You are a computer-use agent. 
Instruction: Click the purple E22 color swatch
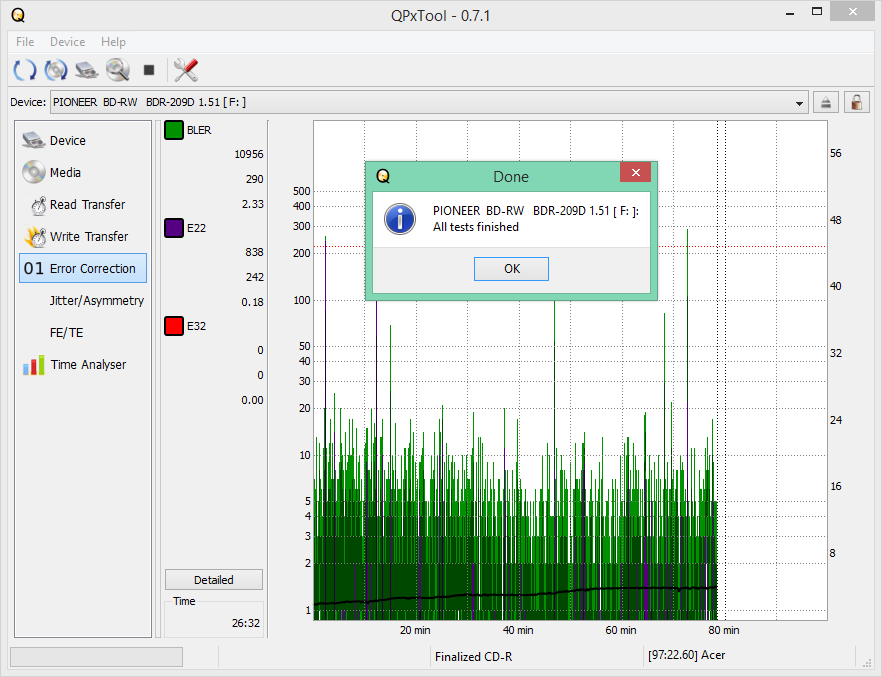tap(174, 228)
